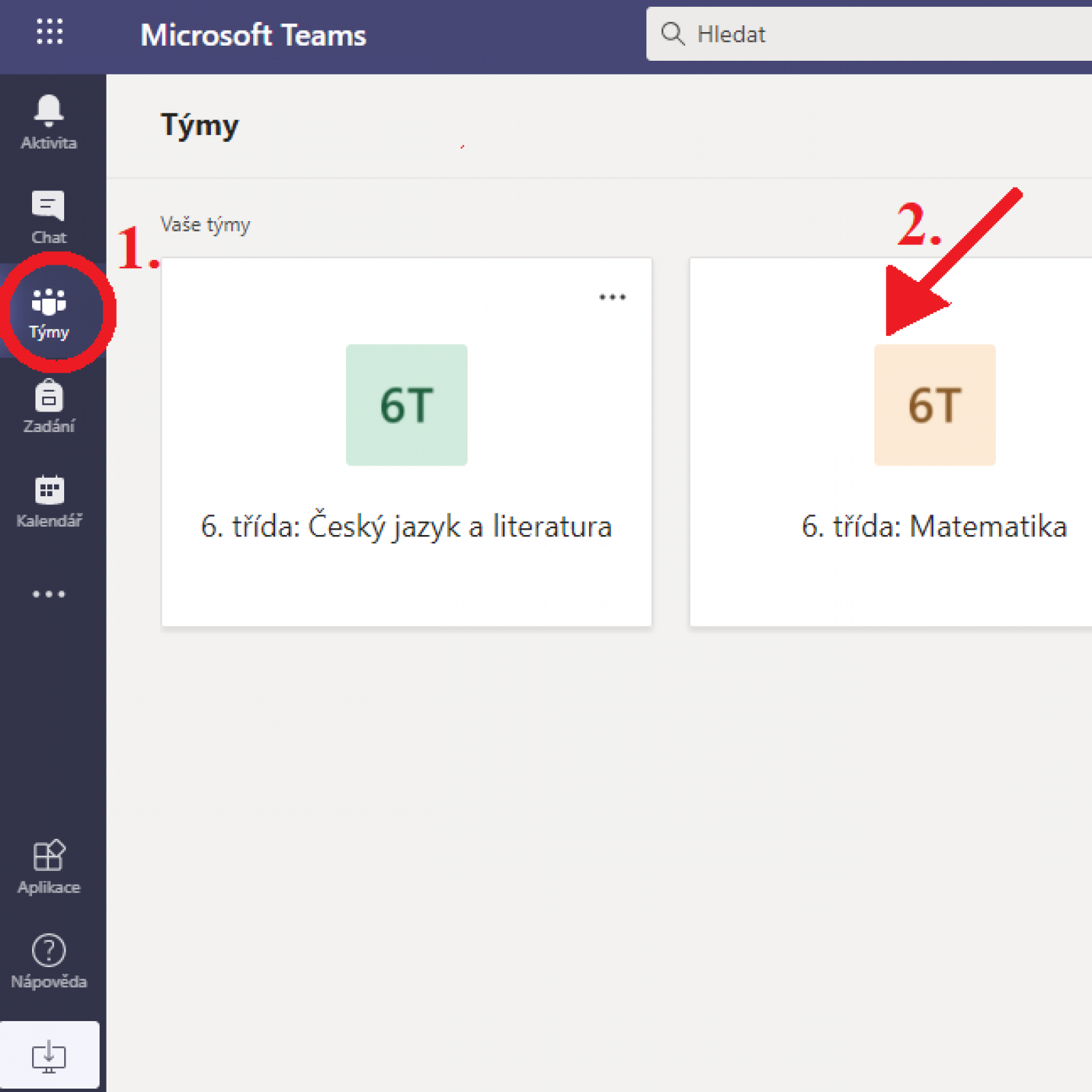
Task: Show more apps via sidebar ellipsis
Action: (x=48, y=594)
